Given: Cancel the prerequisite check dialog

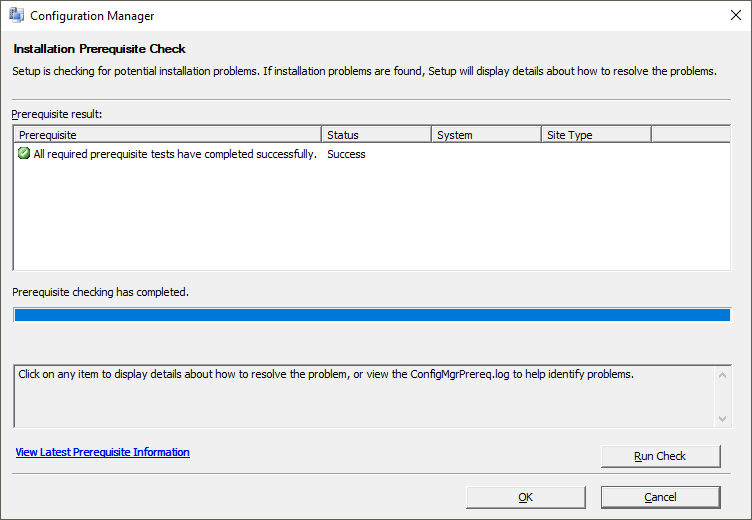Looking at the screenshot, I should [660, 497].
